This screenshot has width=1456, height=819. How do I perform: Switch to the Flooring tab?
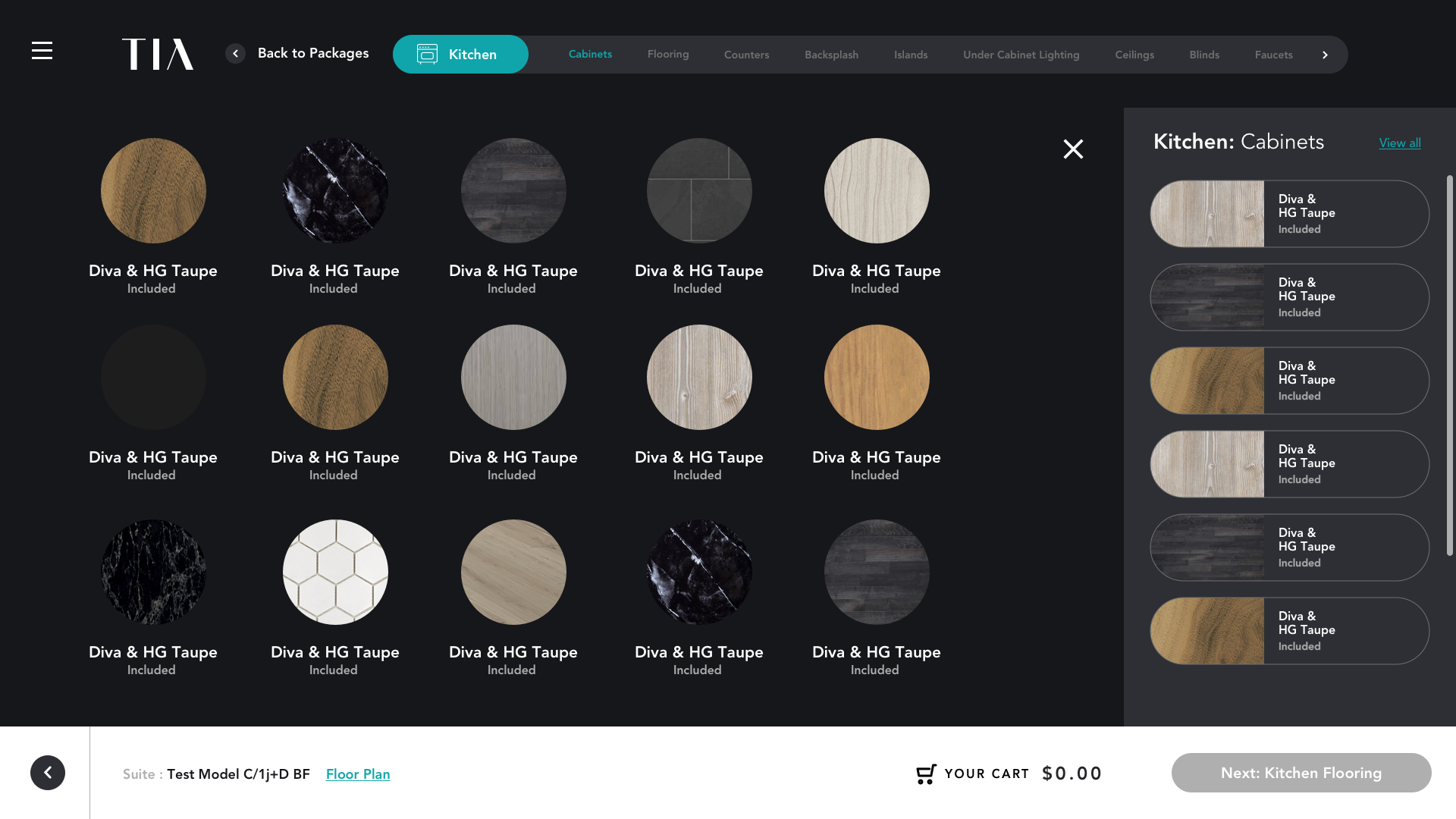(668, 55)
